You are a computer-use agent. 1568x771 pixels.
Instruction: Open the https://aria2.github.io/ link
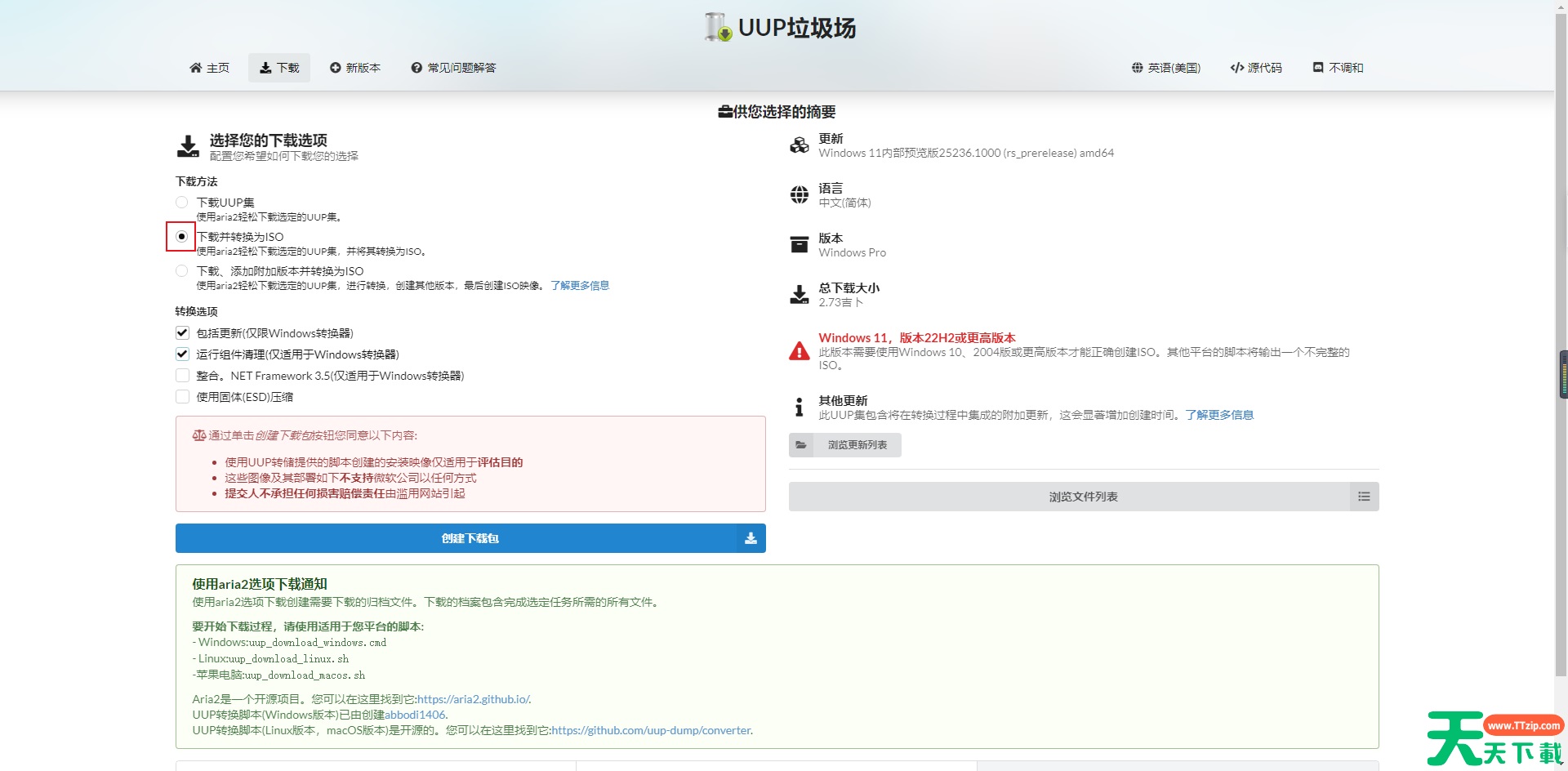pyautogui.click(x=474, y=699)
